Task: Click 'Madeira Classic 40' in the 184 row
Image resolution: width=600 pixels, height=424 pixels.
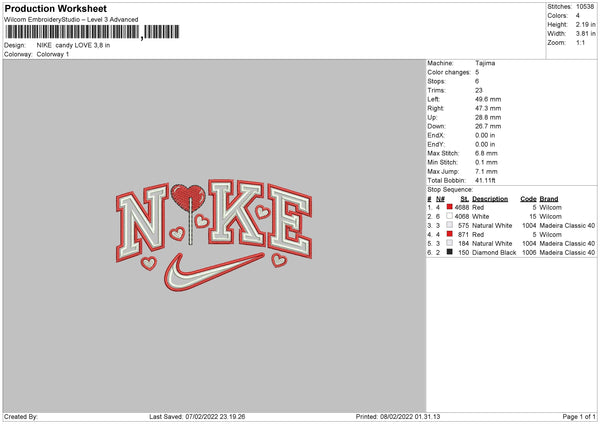Action: click(x=567, y=243)
